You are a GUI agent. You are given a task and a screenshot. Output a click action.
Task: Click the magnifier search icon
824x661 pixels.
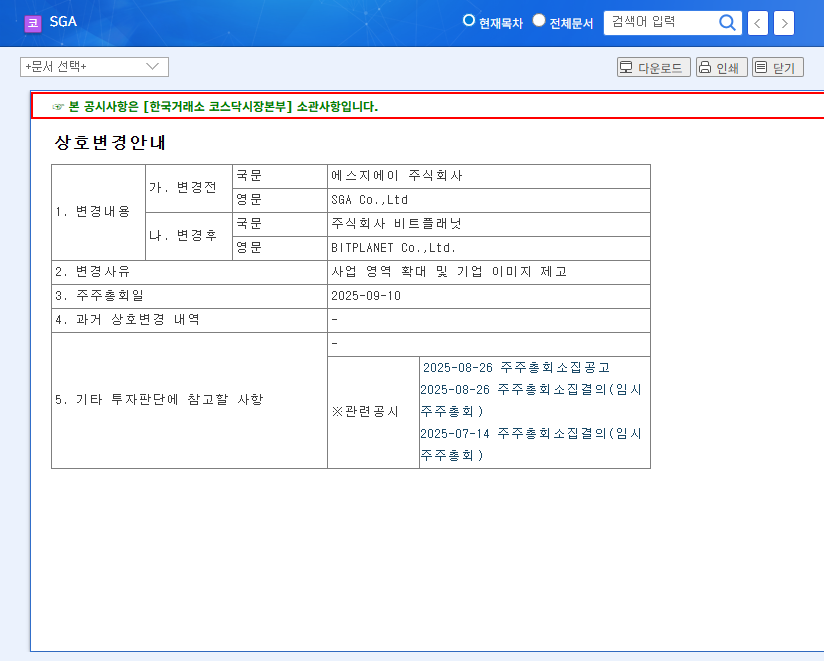coord(727,23)
